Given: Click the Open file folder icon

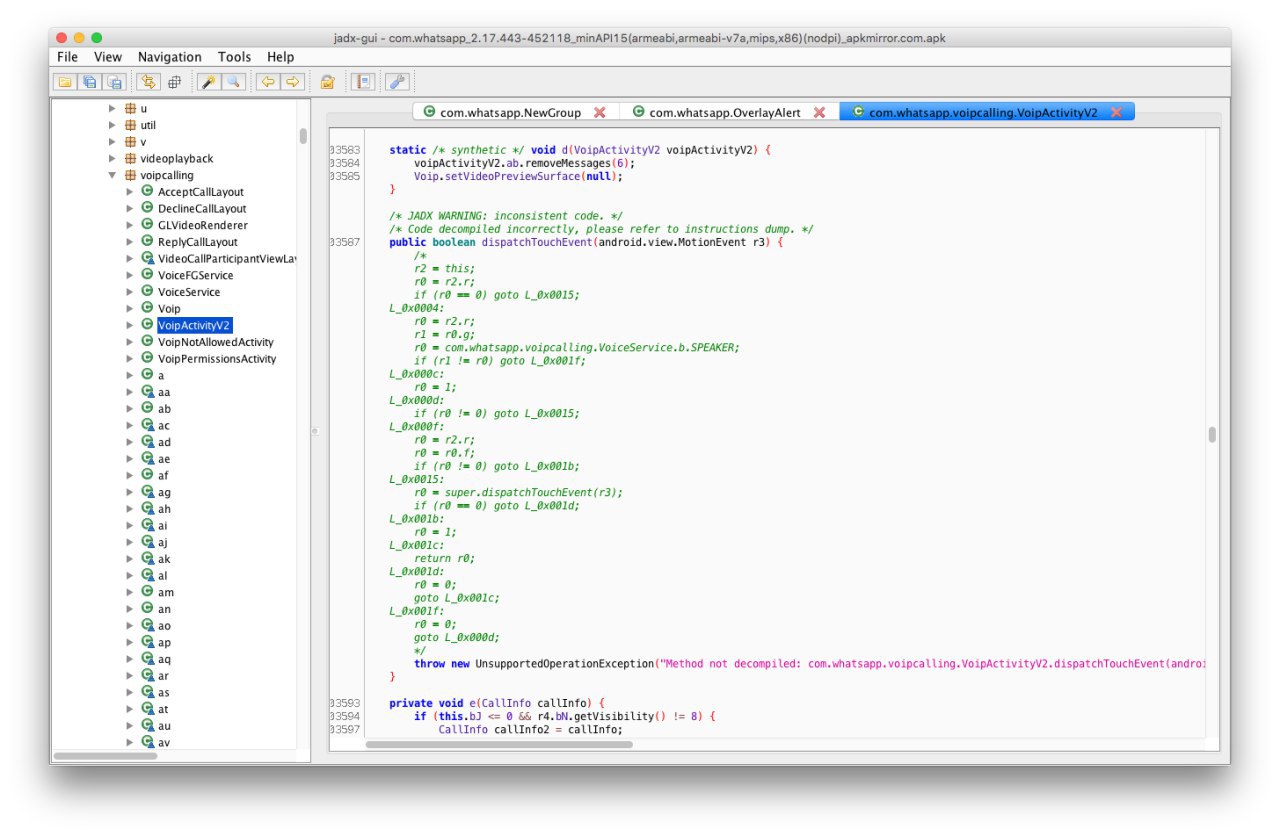Looking at the screenshot, I should pos(65,82).
